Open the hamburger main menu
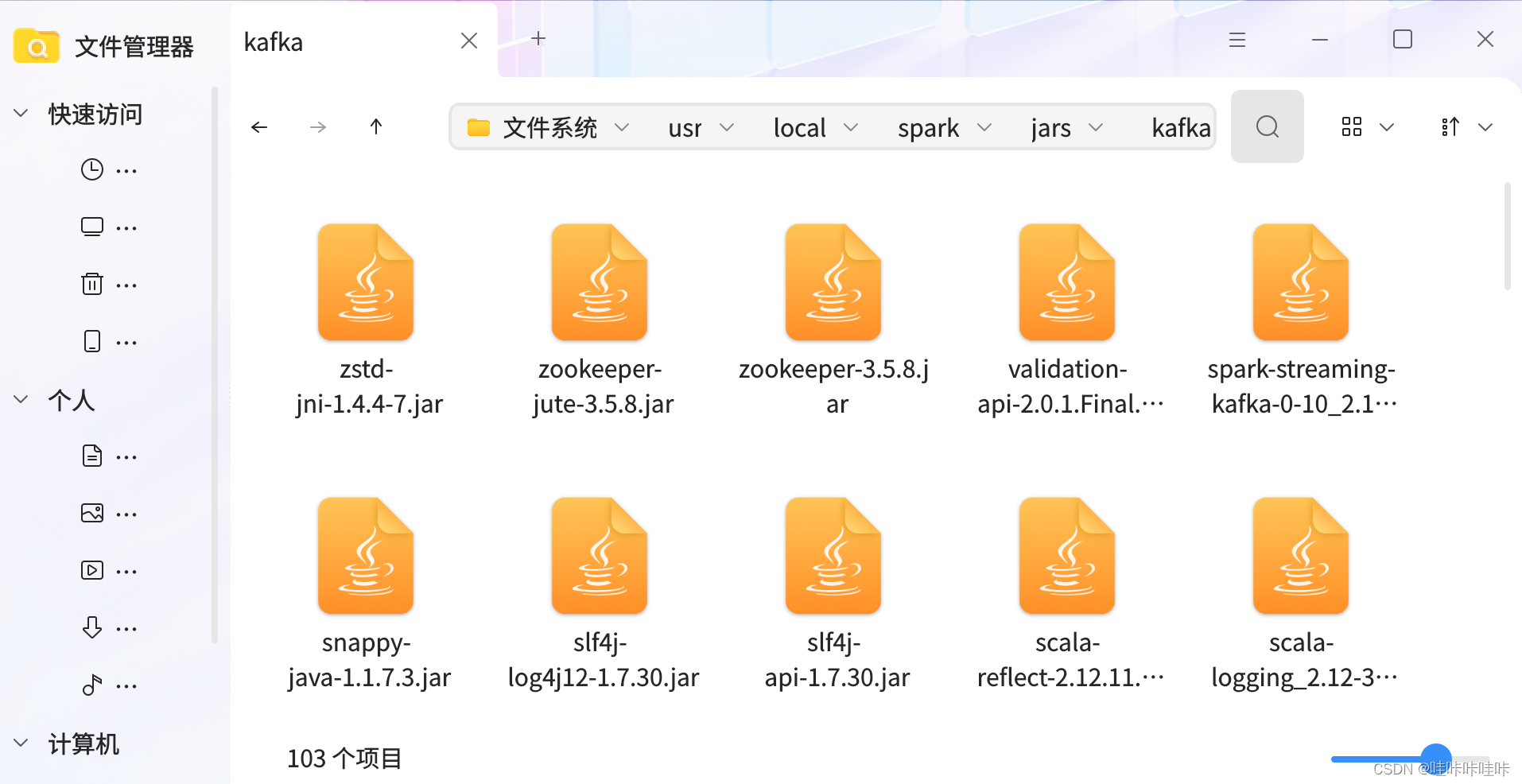Viewport: 1522px width, 784px height. click(x=1237, y=40)
